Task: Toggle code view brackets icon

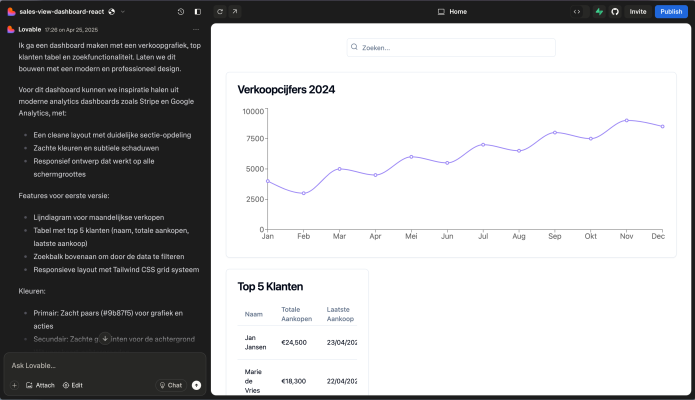Action: [x=577, y=12]
